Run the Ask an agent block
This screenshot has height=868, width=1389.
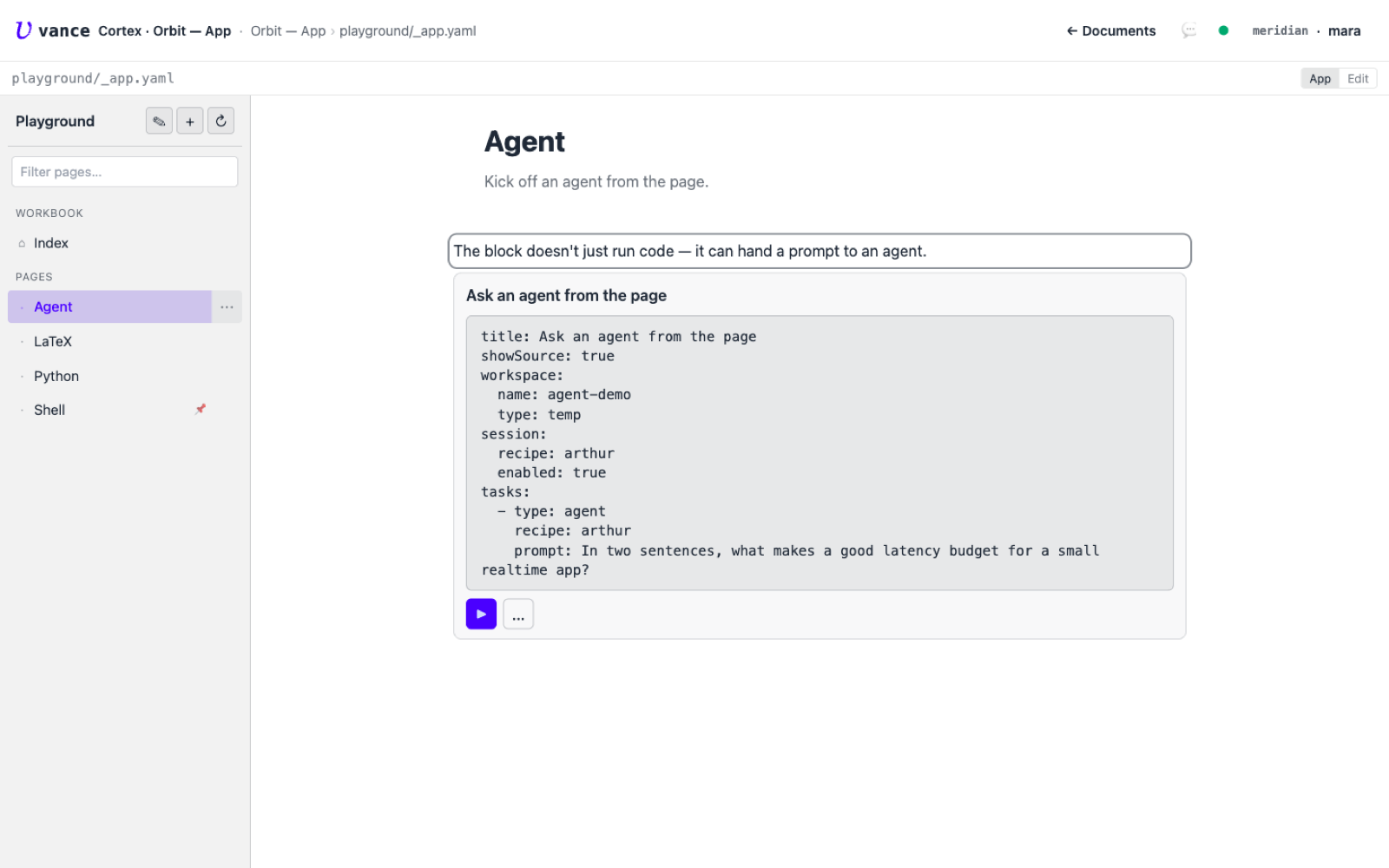pos(481,614)
